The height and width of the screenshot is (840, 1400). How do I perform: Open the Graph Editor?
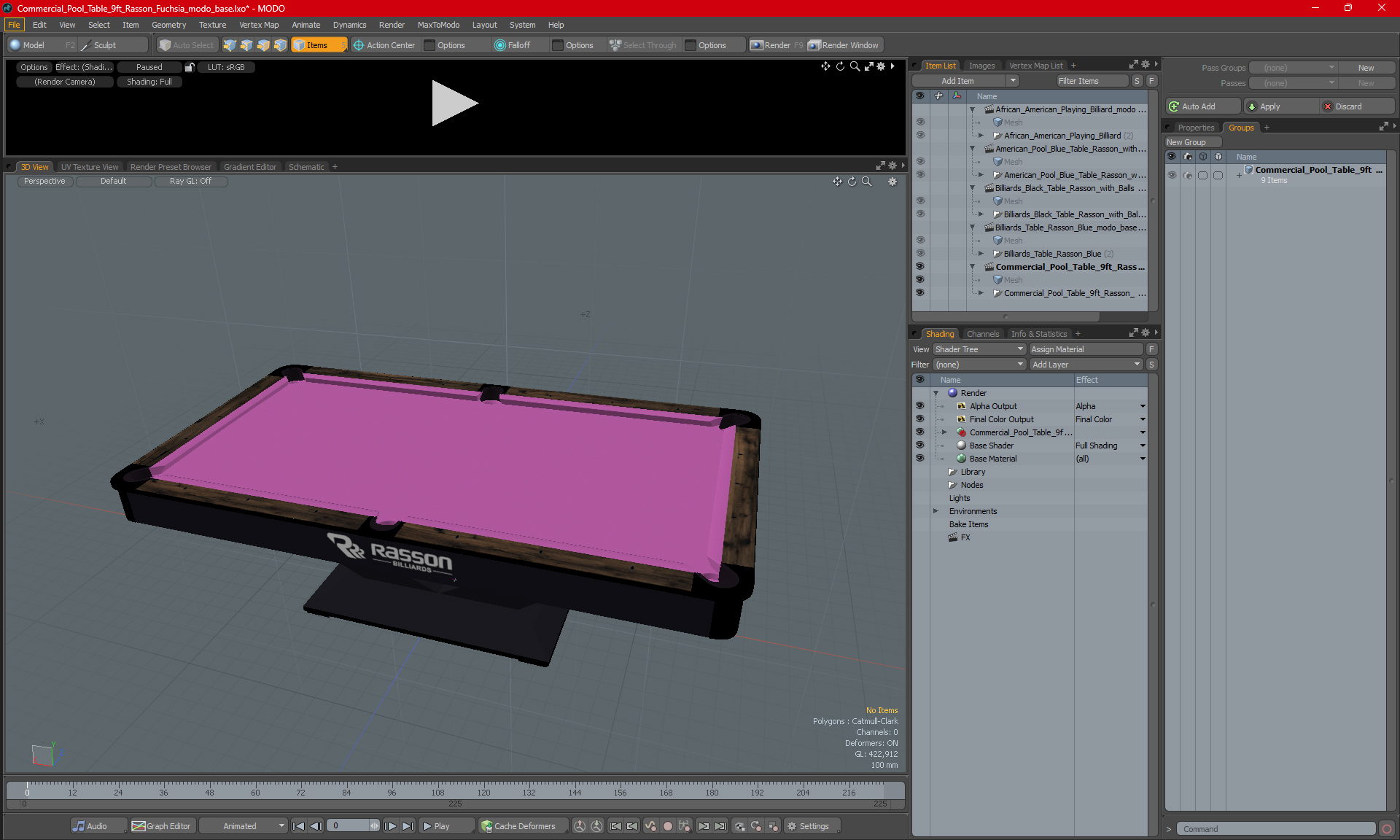[161, 826]
